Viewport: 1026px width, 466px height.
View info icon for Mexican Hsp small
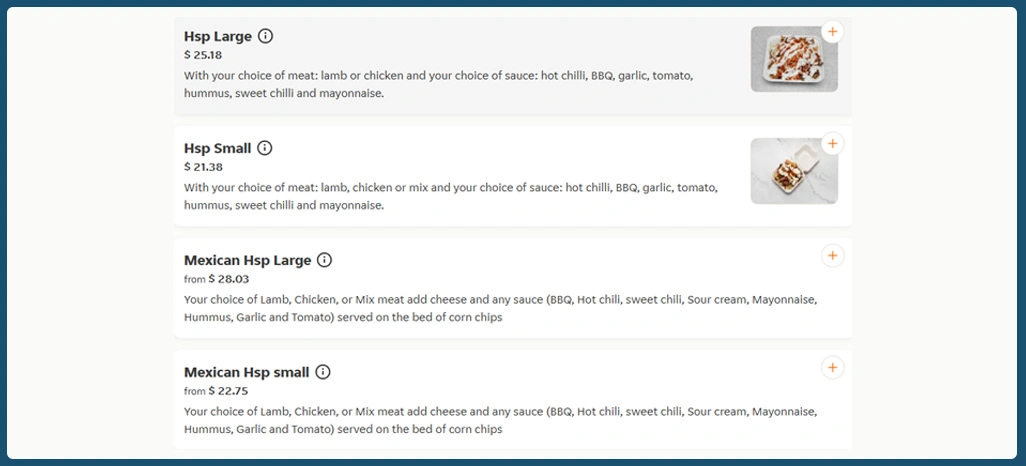322,372
